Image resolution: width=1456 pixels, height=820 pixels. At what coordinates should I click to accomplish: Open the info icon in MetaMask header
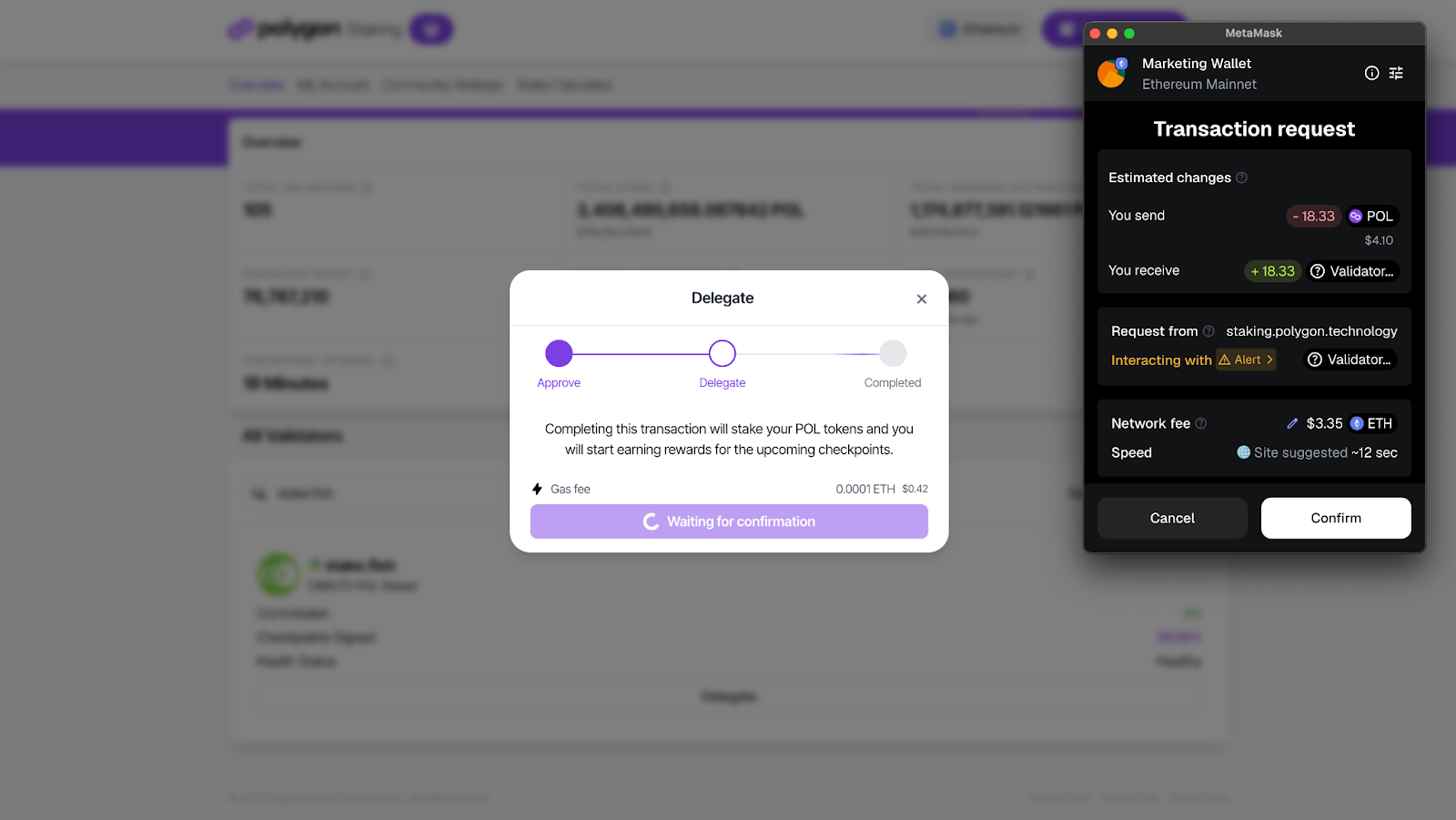pyautogui.click(x=1371, y=73)
